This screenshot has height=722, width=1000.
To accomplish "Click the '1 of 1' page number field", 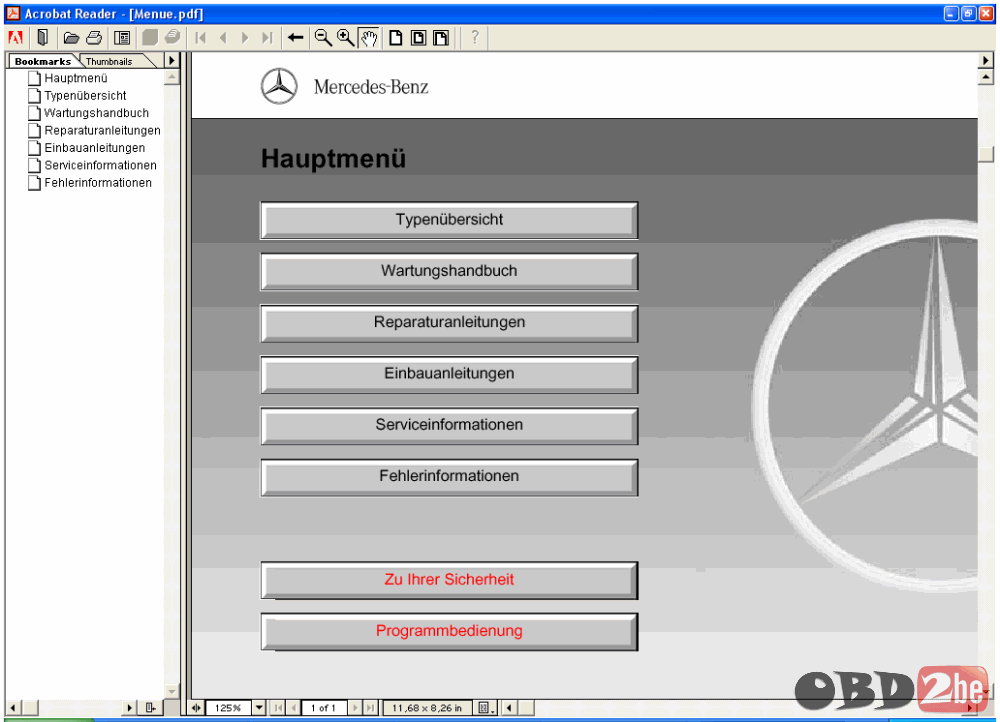I will click(x=323, y=707).
